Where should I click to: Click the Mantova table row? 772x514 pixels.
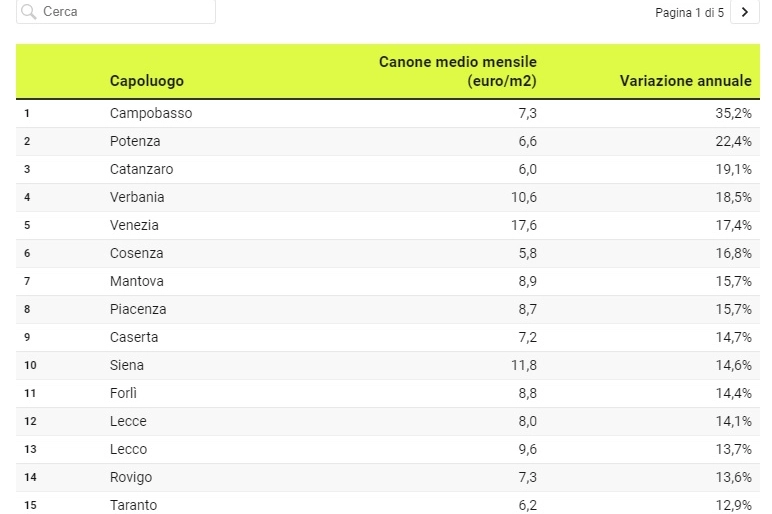[x=387, y=282]
